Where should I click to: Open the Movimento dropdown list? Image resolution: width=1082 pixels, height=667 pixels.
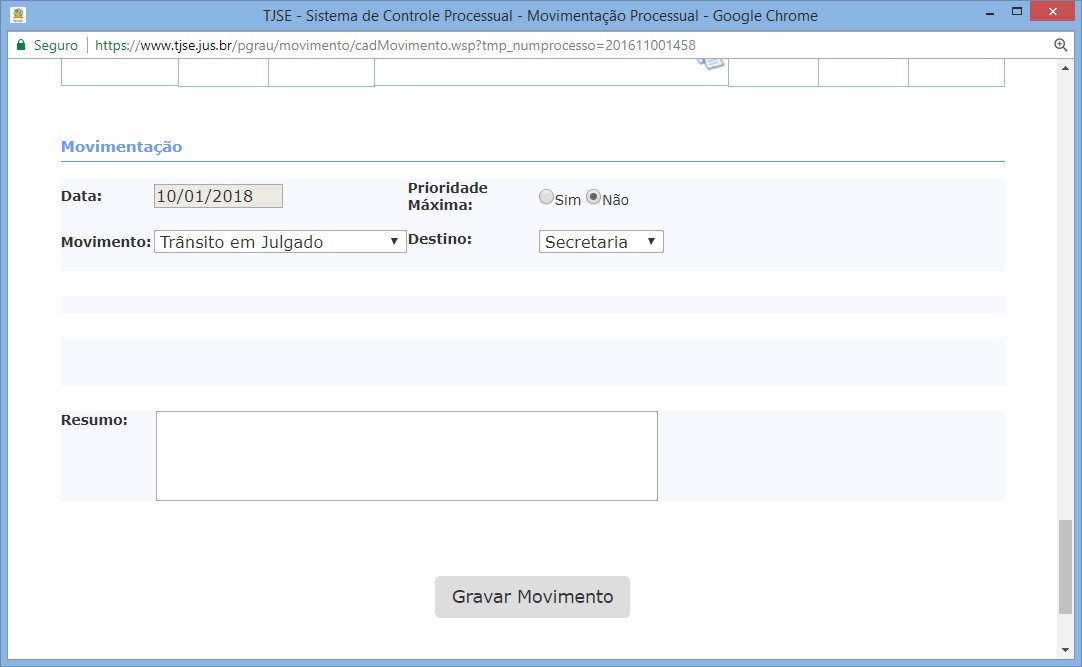(x=280, y=242)
